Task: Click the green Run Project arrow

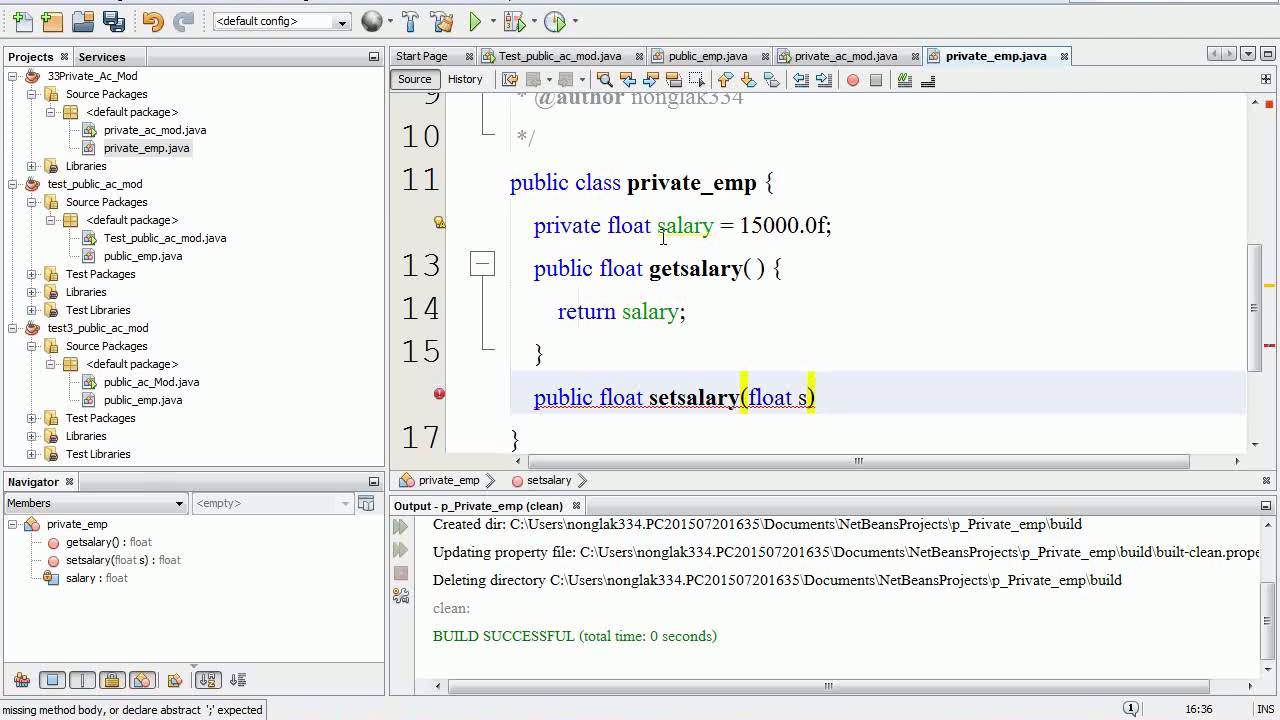Action: click(x=475, y=21)
